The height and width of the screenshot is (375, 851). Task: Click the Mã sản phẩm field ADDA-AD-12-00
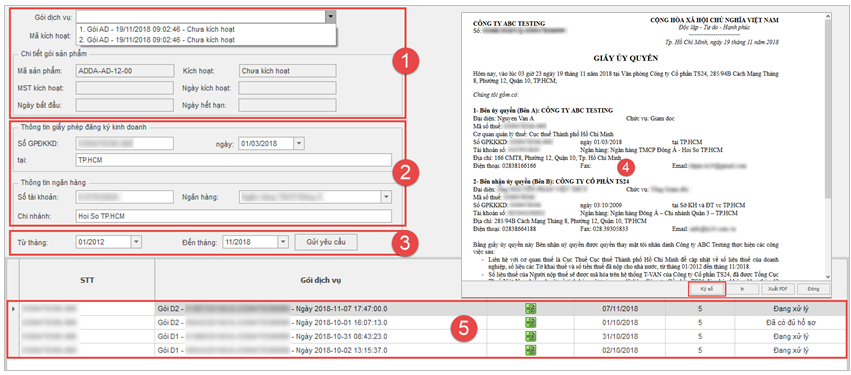pyautogui.click(x=124, y=70)
